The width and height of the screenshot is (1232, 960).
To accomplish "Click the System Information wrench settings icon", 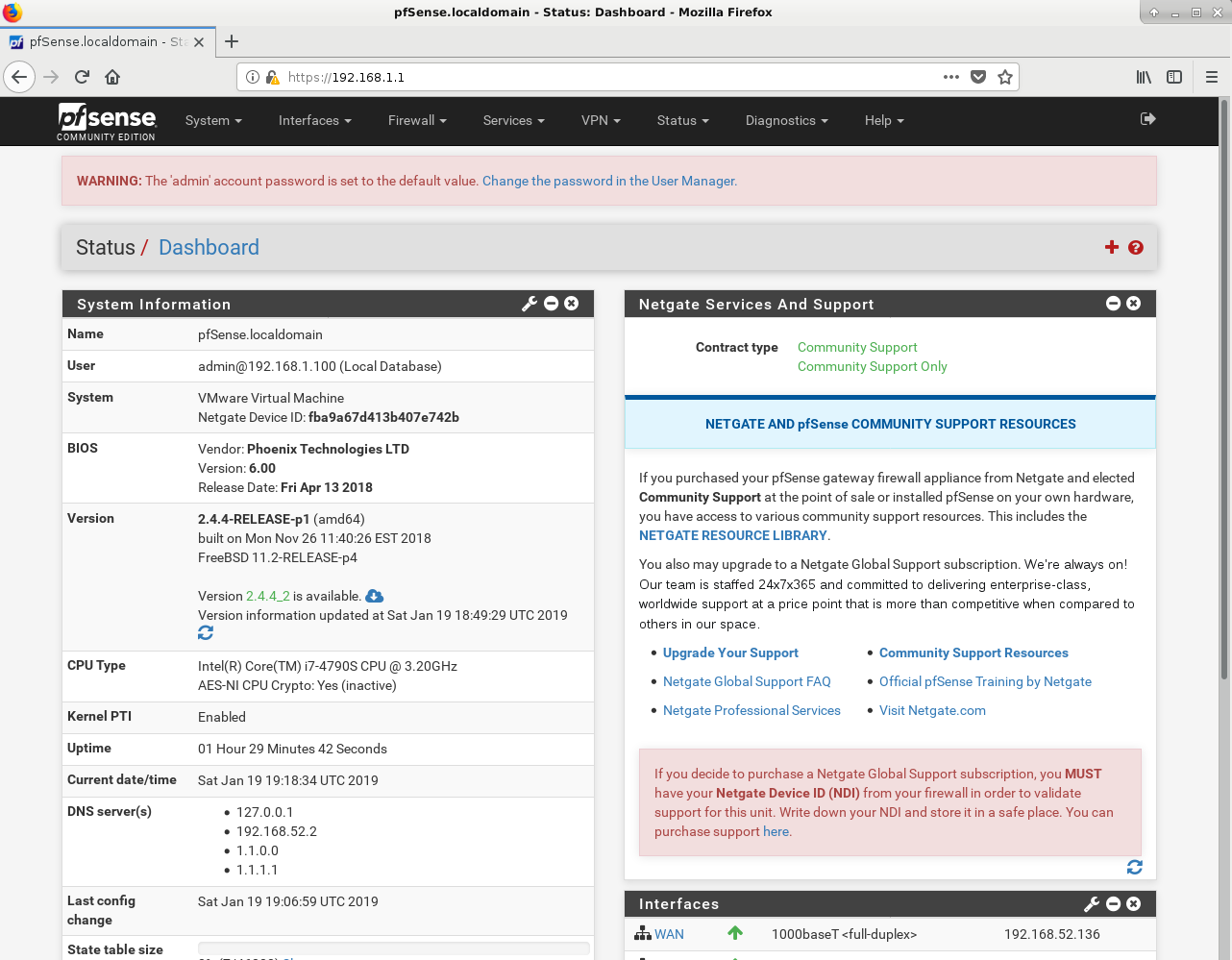I will (x=530, y=304).
